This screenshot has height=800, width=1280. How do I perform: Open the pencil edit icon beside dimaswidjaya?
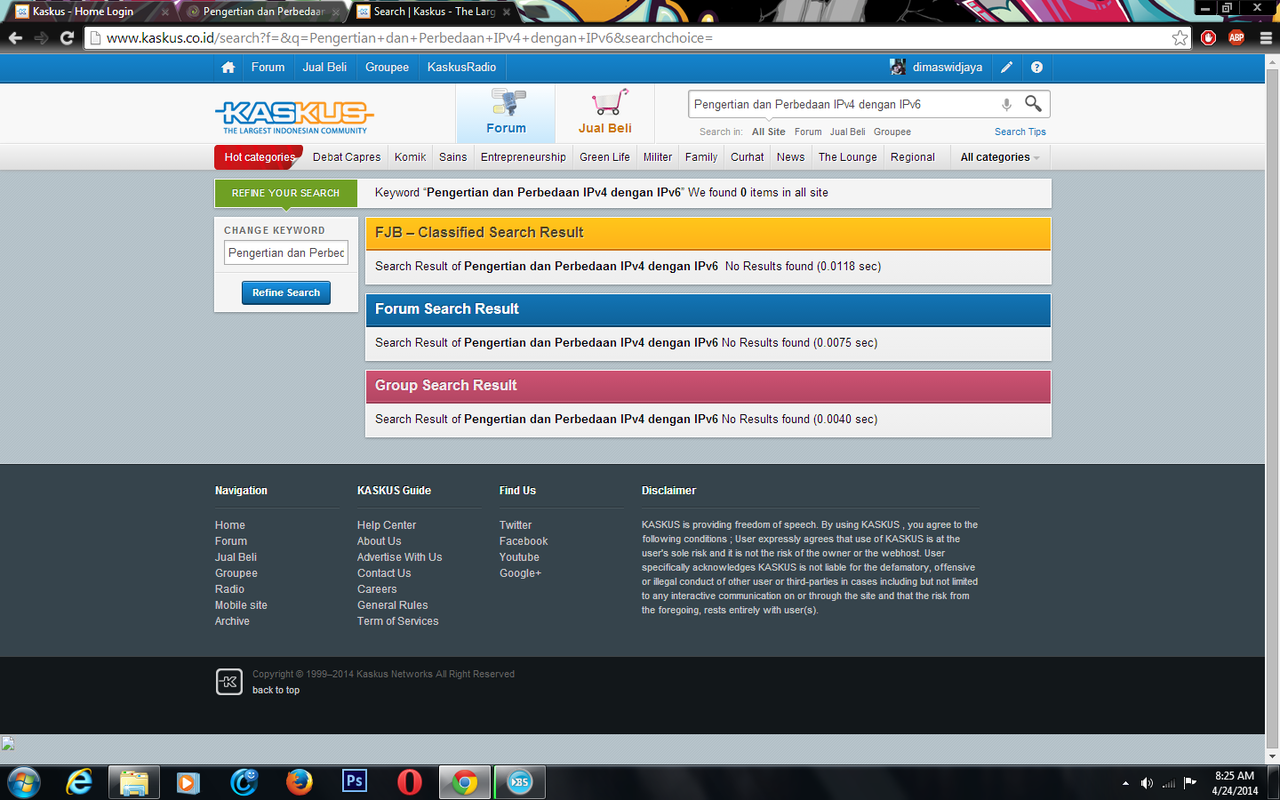click(1007, 67)
